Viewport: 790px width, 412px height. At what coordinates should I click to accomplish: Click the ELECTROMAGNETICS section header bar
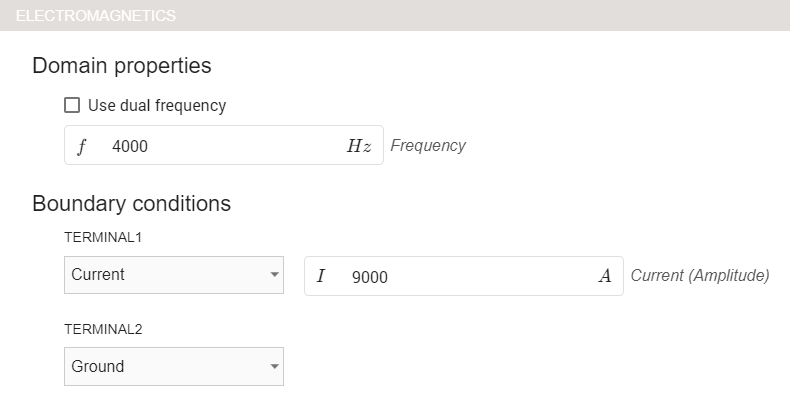pos(395,16)
